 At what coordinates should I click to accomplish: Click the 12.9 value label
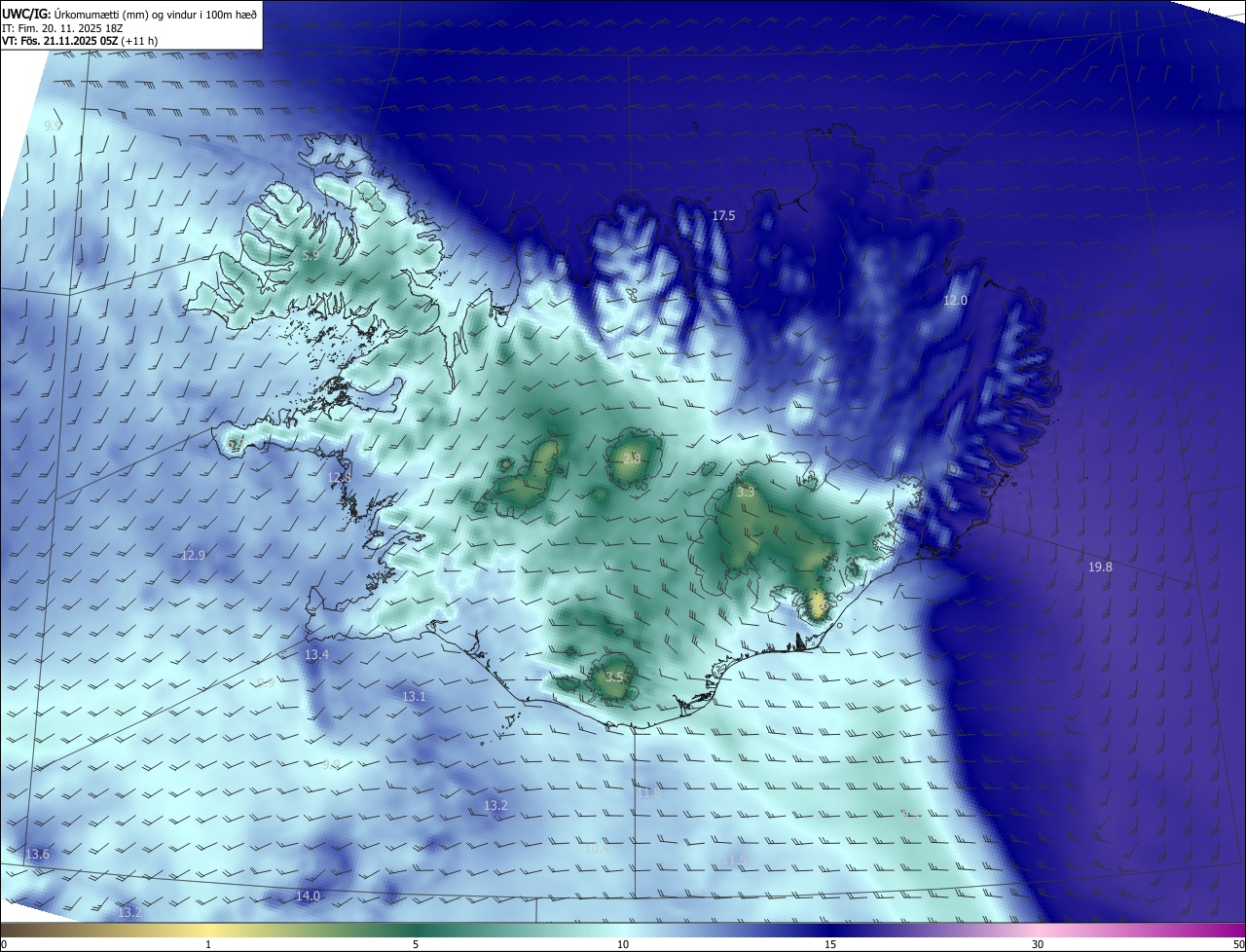[x=194, y=556]
